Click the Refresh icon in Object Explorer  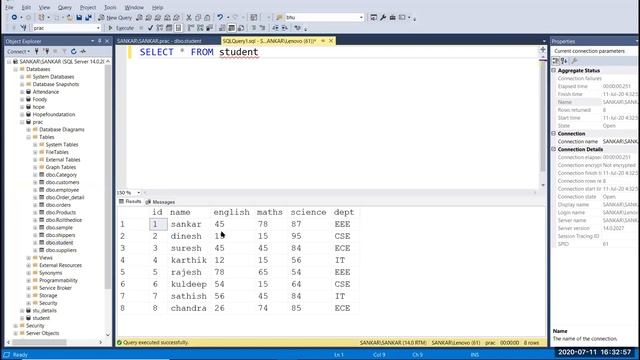point(73,51)
